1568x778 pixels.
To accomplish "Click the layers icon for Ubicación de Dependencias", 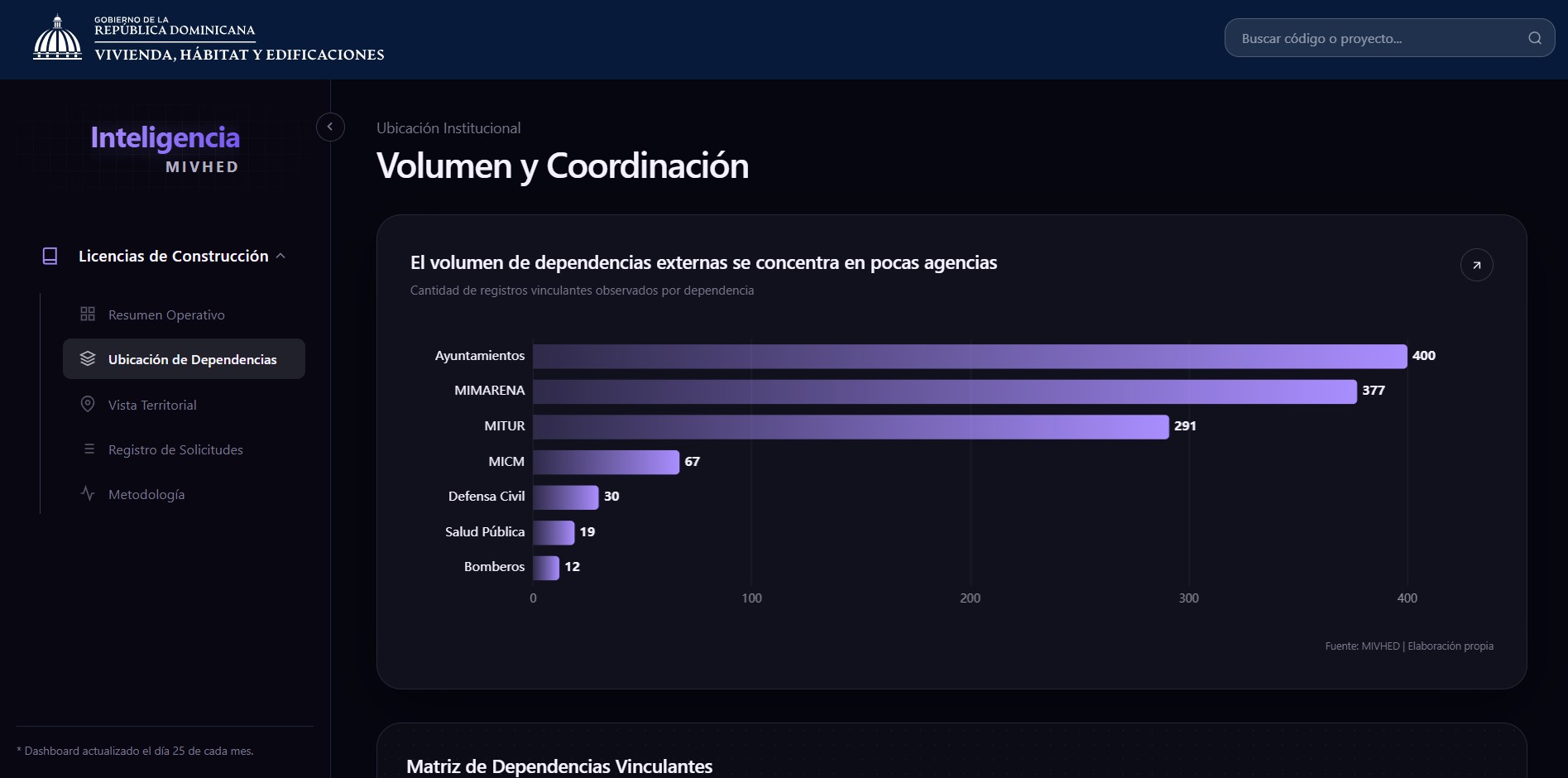I will click(88, 358).
